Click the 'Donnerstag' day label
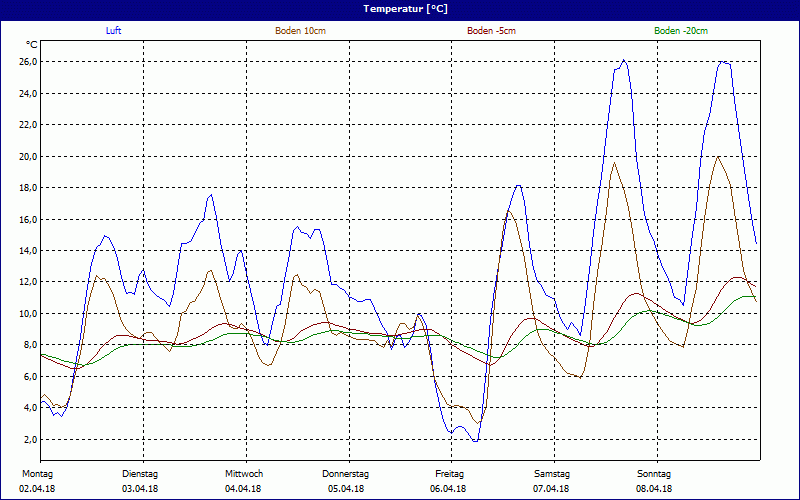 pyautogui.click(x=345, y=474)
